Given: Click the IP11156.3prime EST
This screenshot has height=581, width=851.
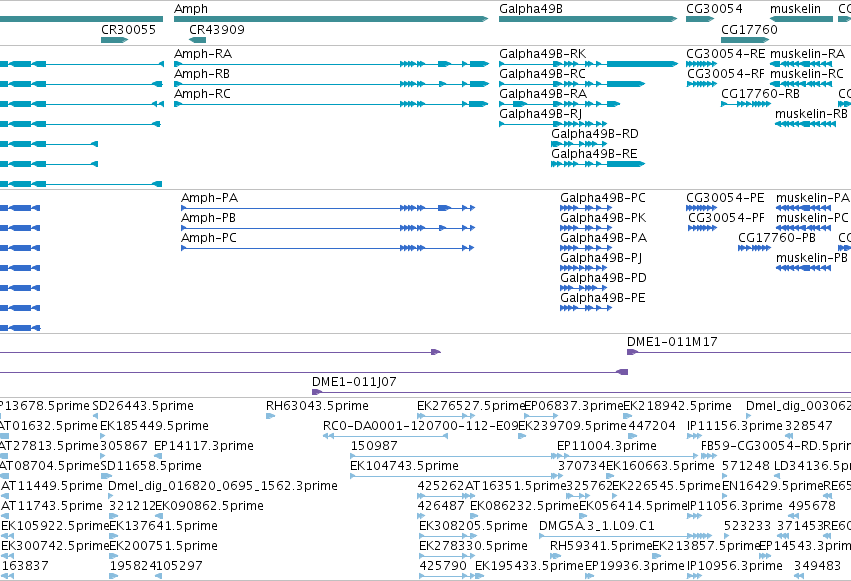Looking at the screenshot, I should click(x=695, y=436).
